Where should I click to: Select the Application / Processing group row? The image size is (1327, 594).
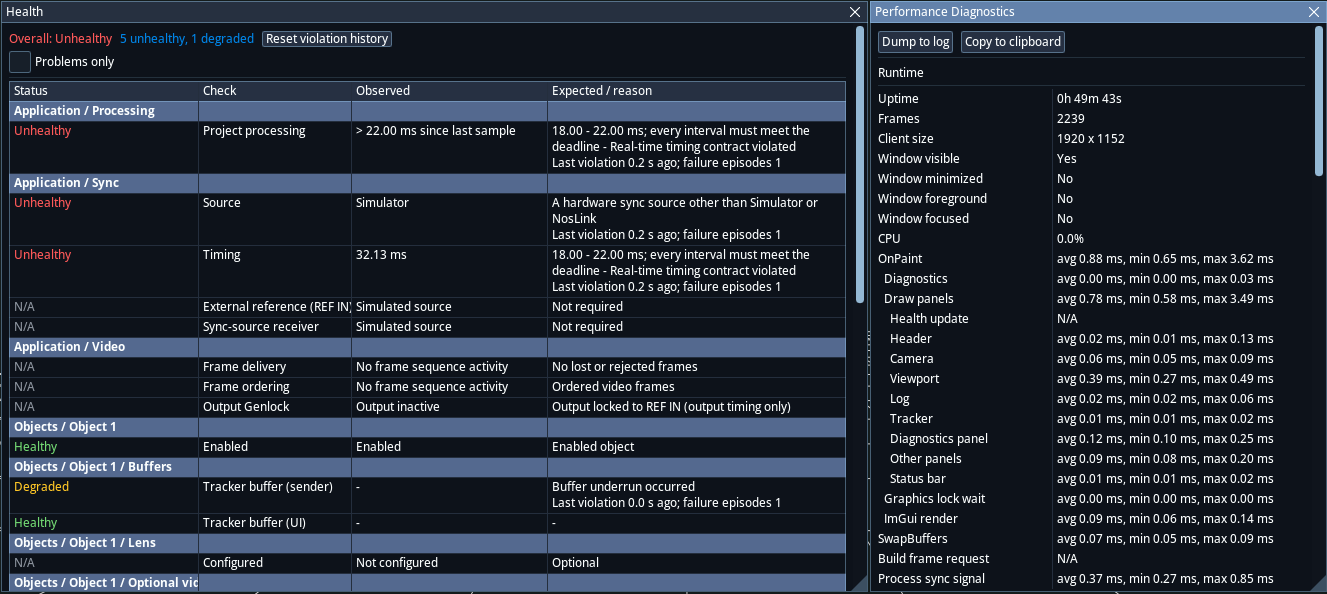(x=427, y=111)
